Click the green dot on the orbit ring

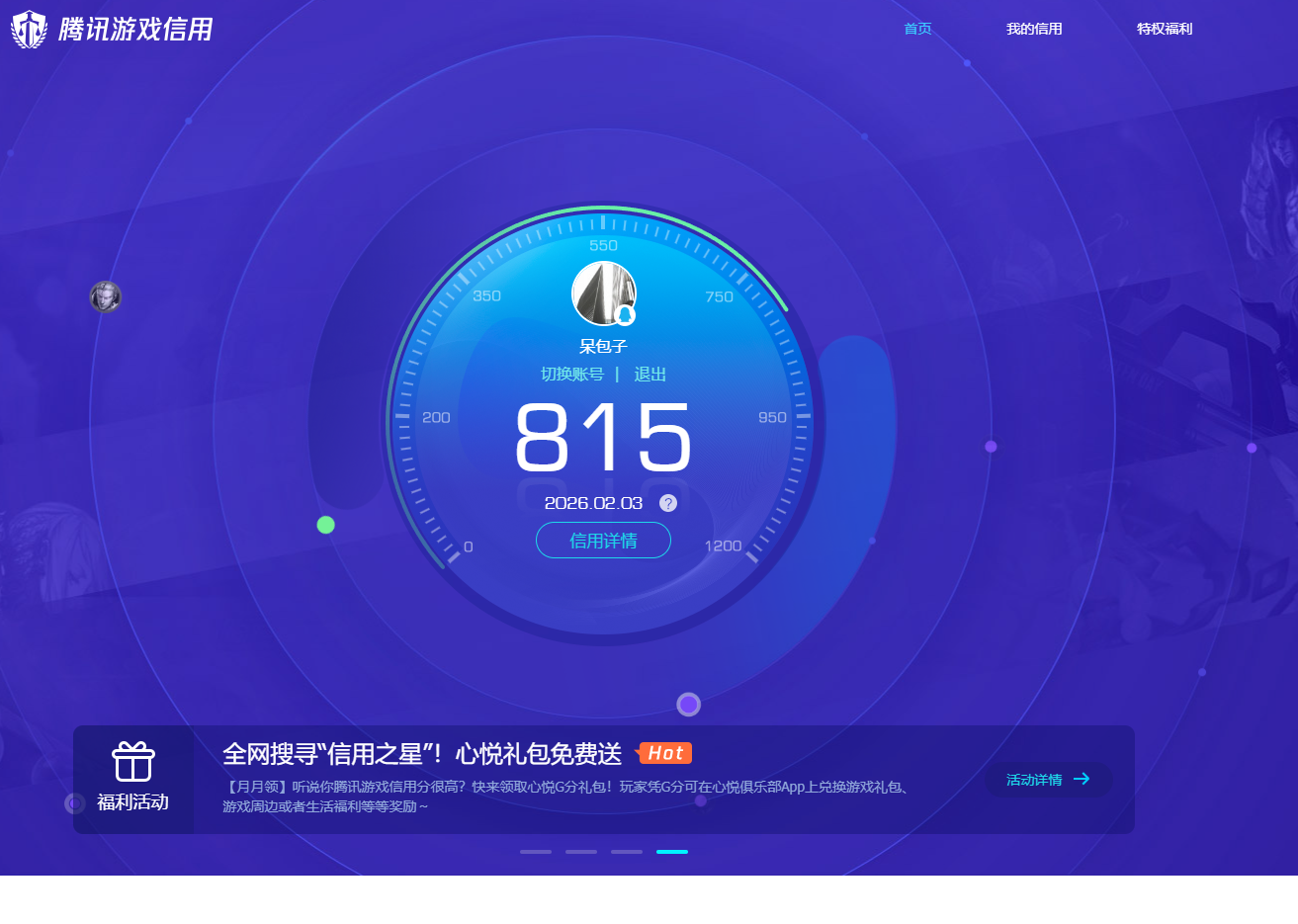click(x=325, y=525)
